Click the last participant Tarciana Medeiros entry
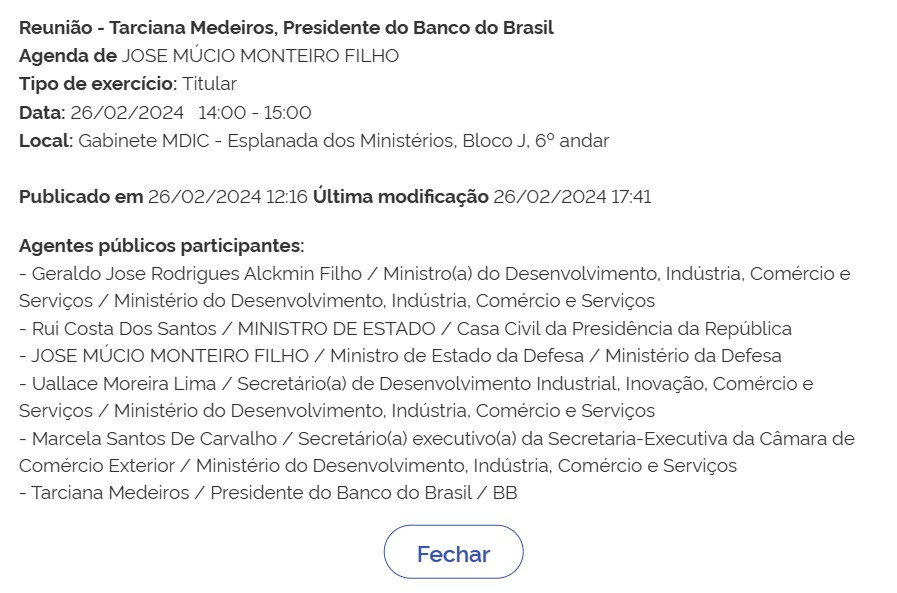897x593 pixels. [268, 492]
